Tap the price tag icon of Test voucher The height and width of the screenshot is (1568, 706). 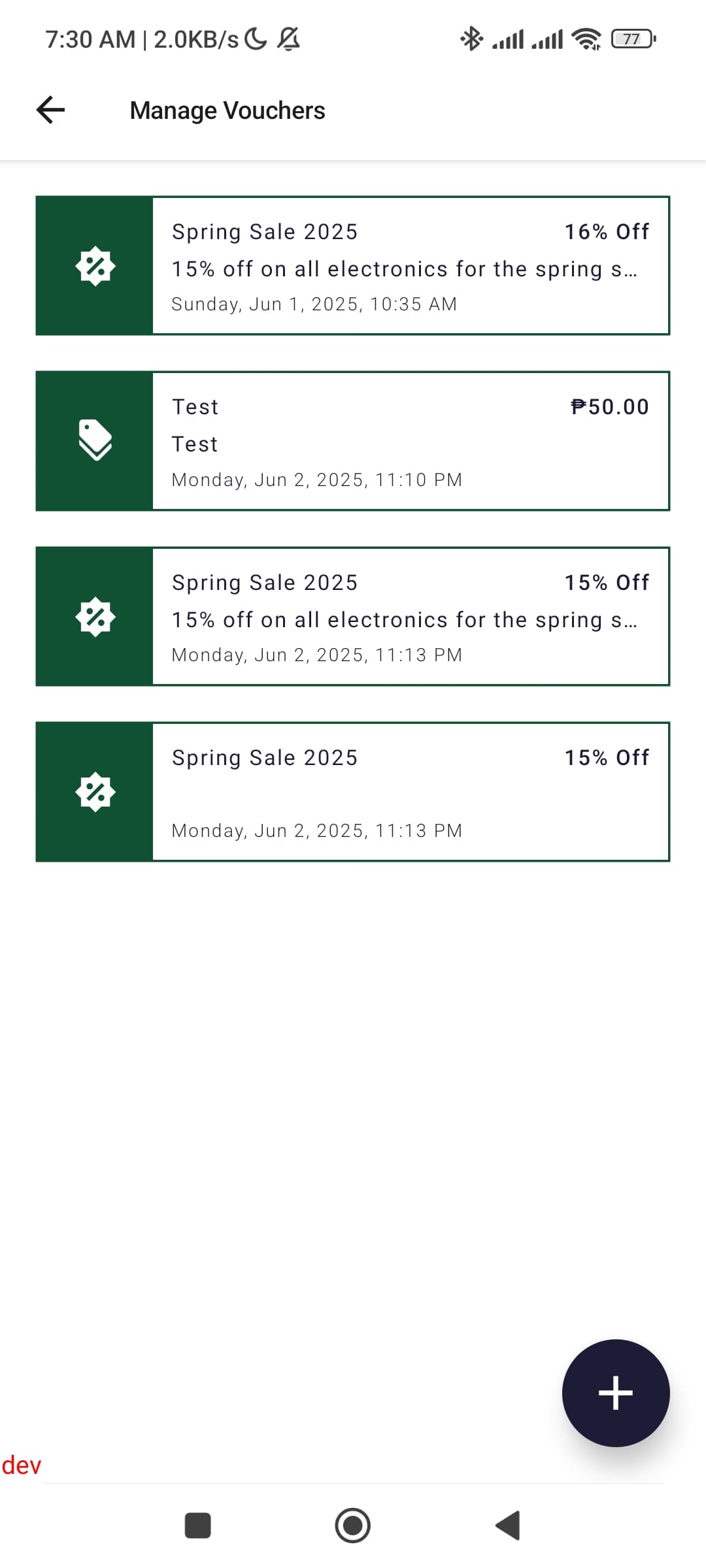pos(95,440)
